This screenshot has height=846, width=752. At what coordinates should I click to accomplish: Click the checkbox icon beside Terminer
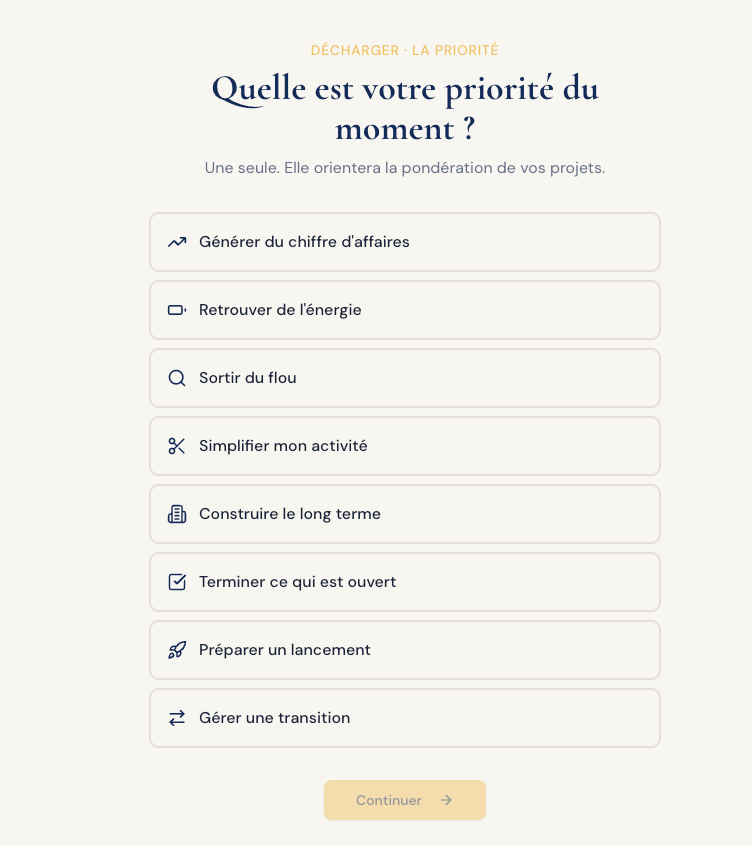tap(177, 582)
